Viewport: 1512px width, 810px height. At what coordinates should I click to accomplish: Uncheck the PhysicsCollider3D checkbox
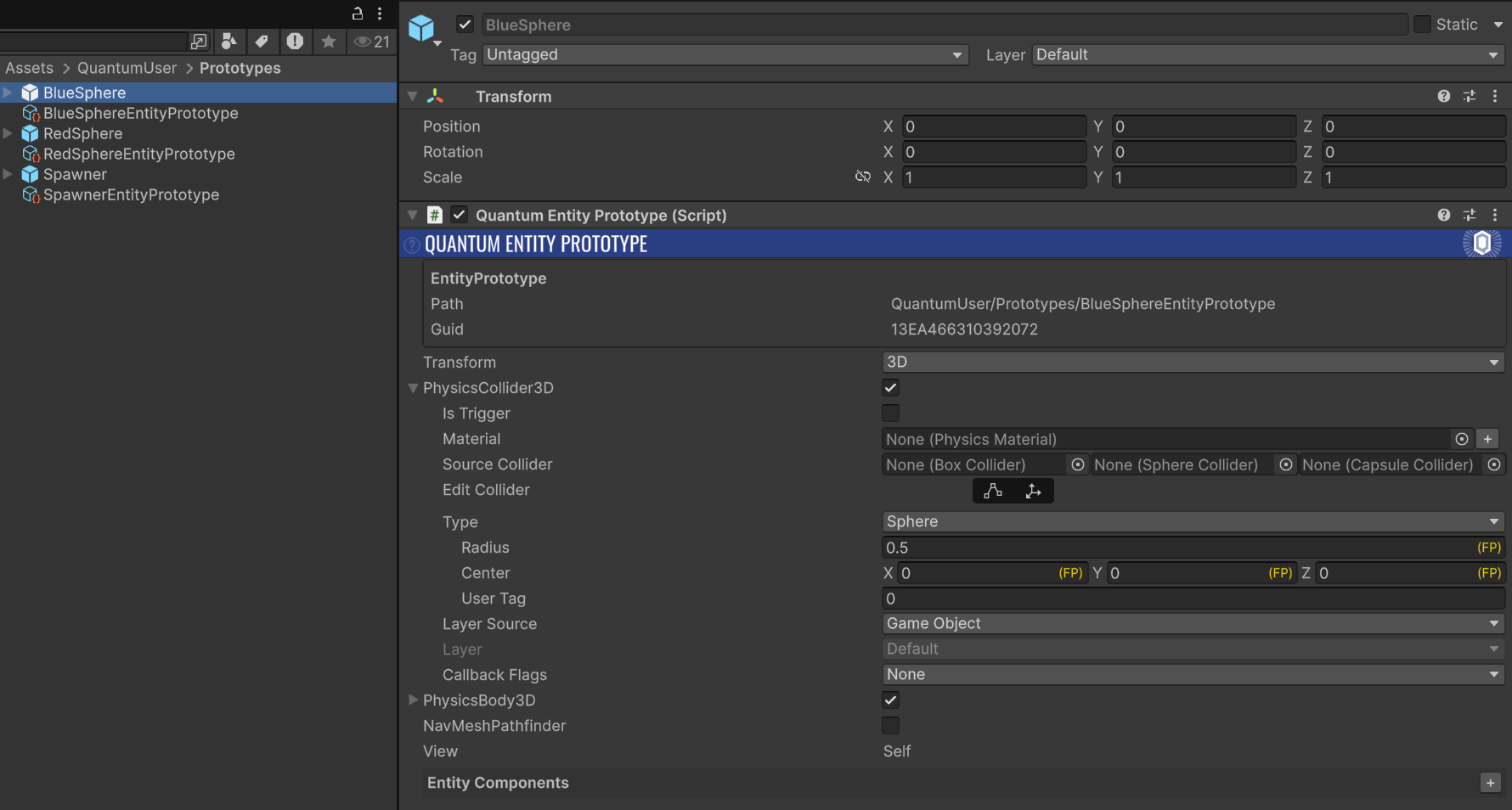point(890,388)
